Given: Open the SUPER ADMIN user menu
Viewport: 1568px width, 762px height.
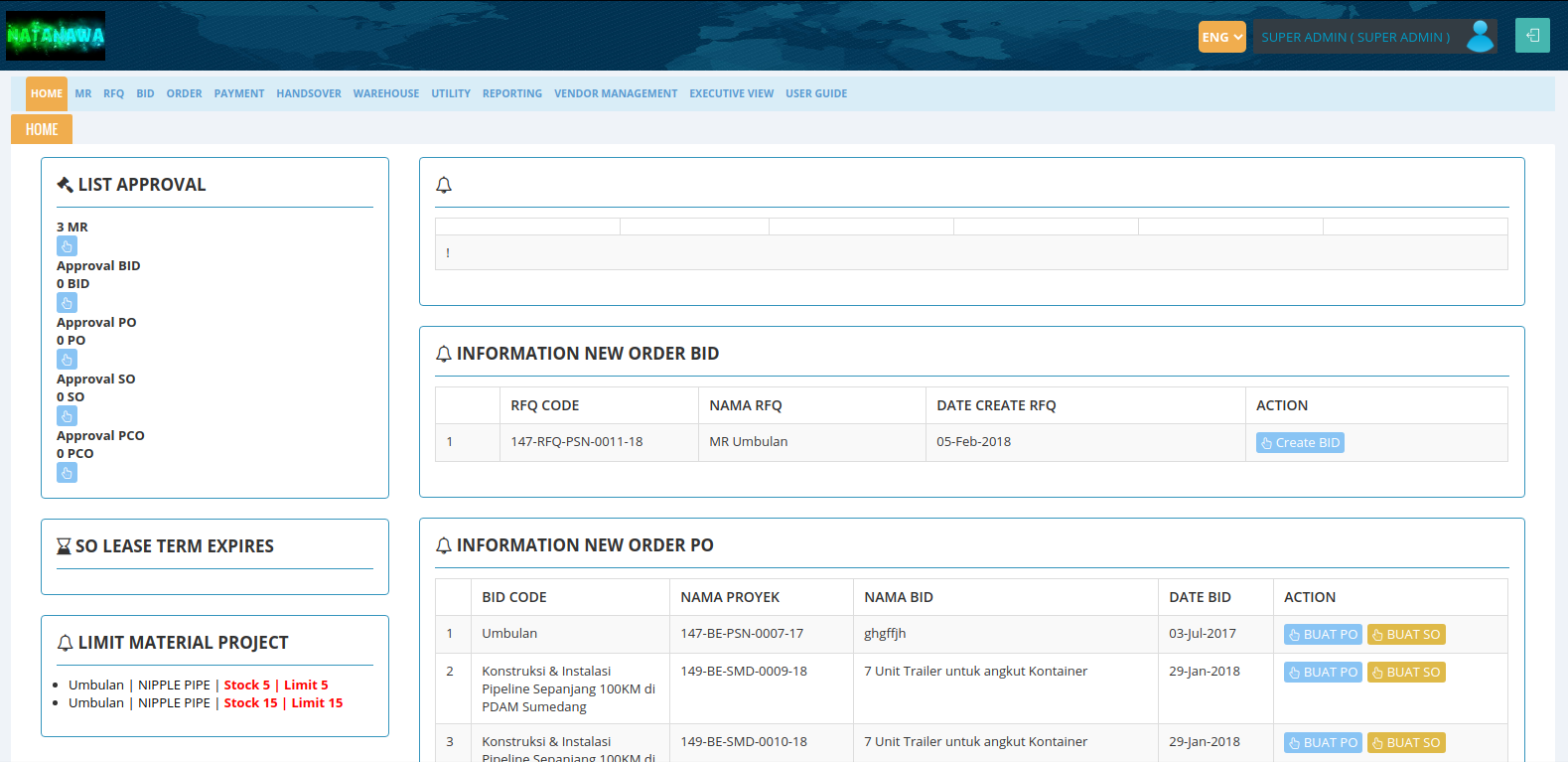Looking at the screenshot, I should [1354, 37].
